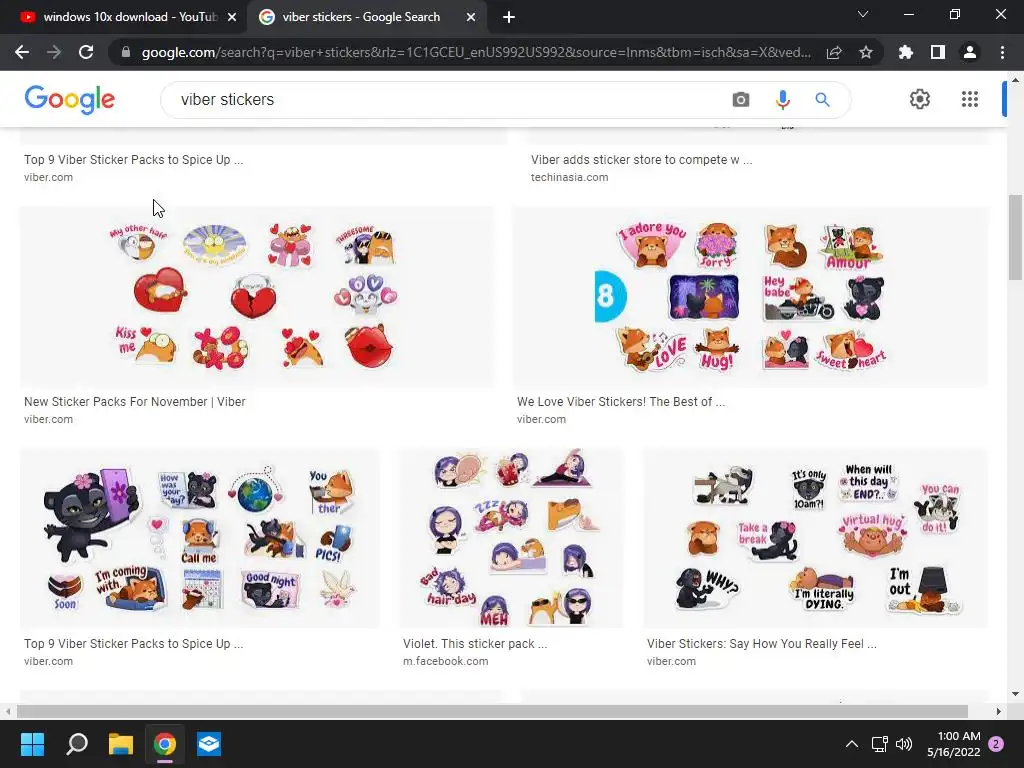Open Violet. This sticker pack link
Viewport: 1024px width, 768px height.
[x=475, y=643]
